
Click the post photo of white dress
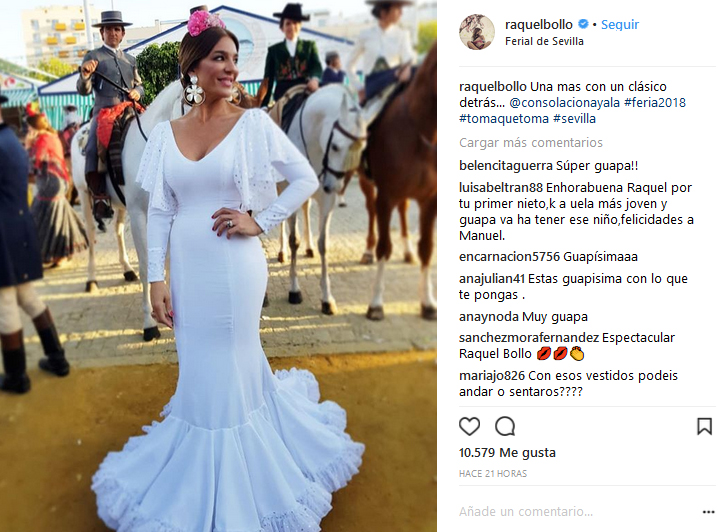[218, 266]
